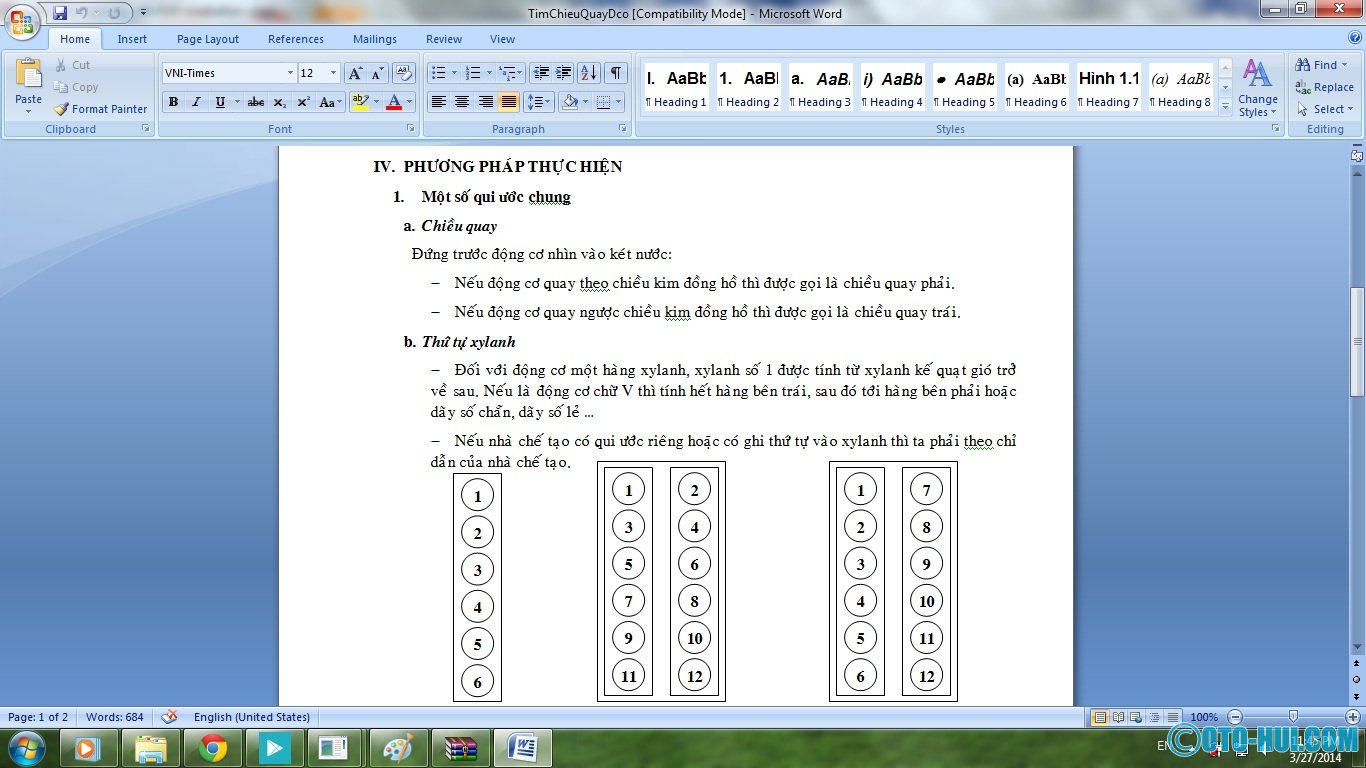
Task: Copy the selection
Action: tap(76, 87)
